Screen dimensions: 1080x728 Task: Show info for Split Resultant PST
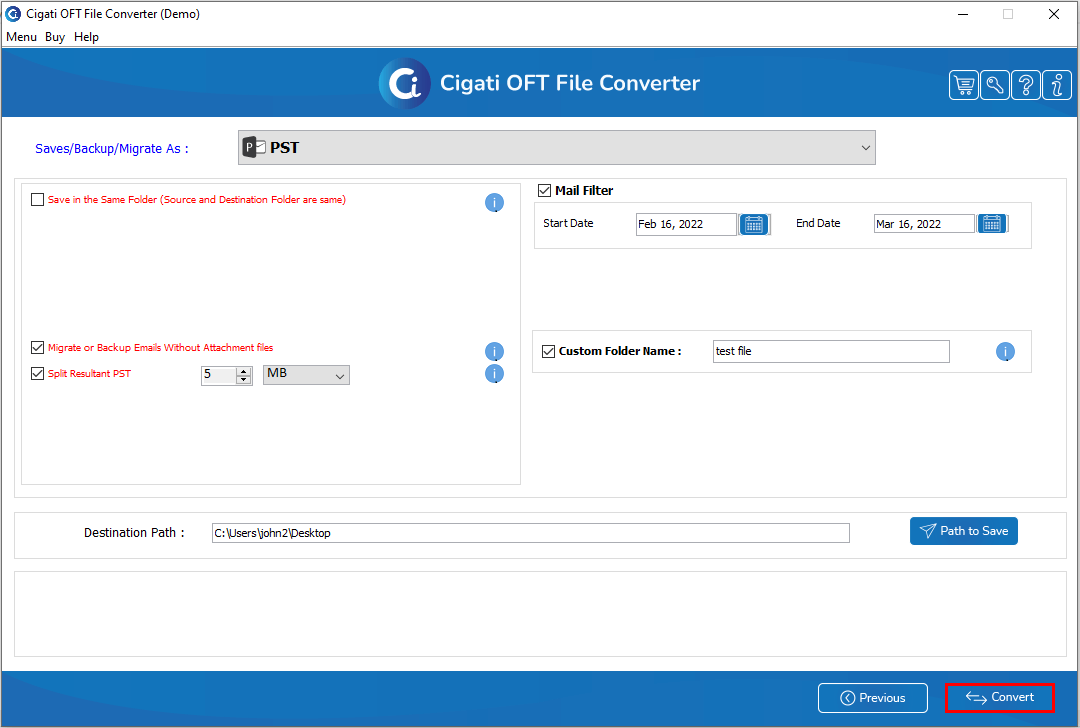[x=495, y=374]
